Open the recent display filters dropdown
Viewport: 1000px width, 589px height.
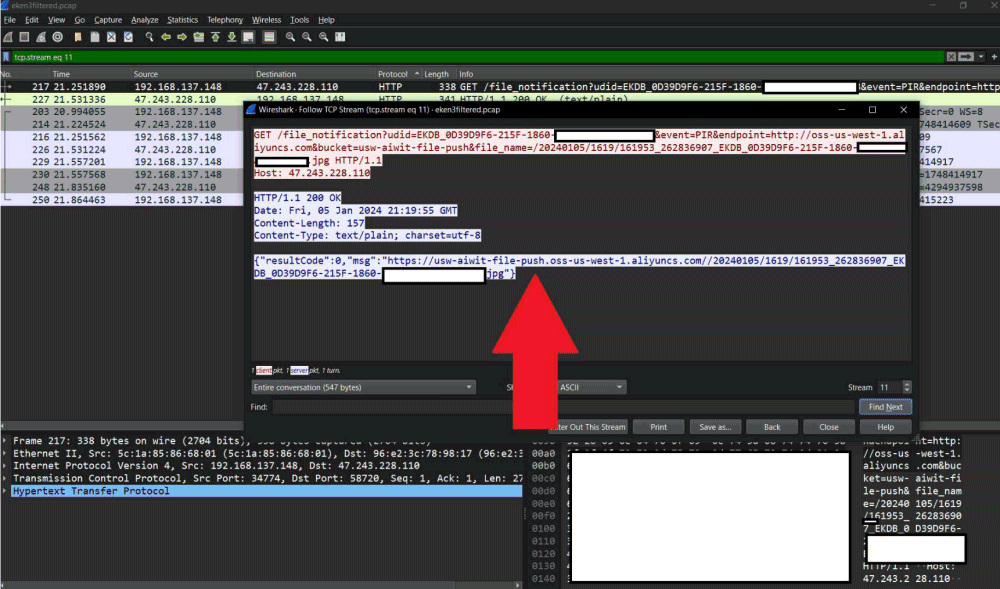click(x=981, y=57)
